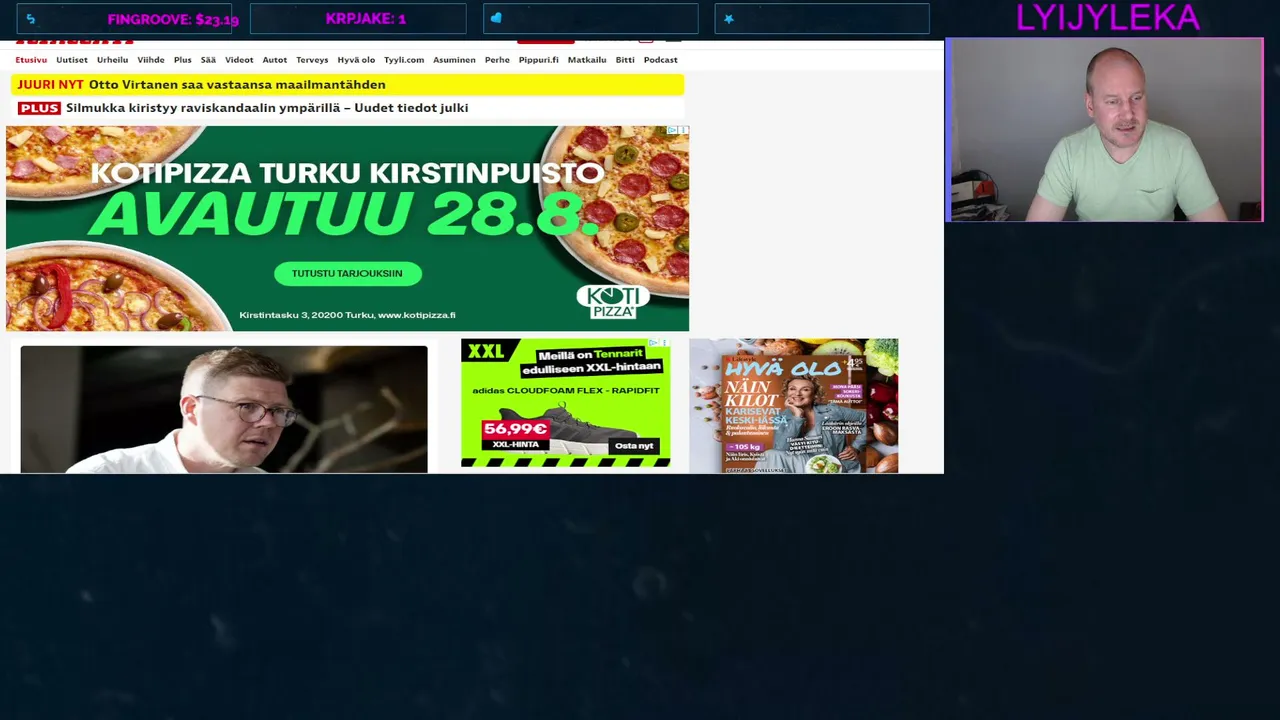Open the Pippuri.fi link

coord(539,60)
